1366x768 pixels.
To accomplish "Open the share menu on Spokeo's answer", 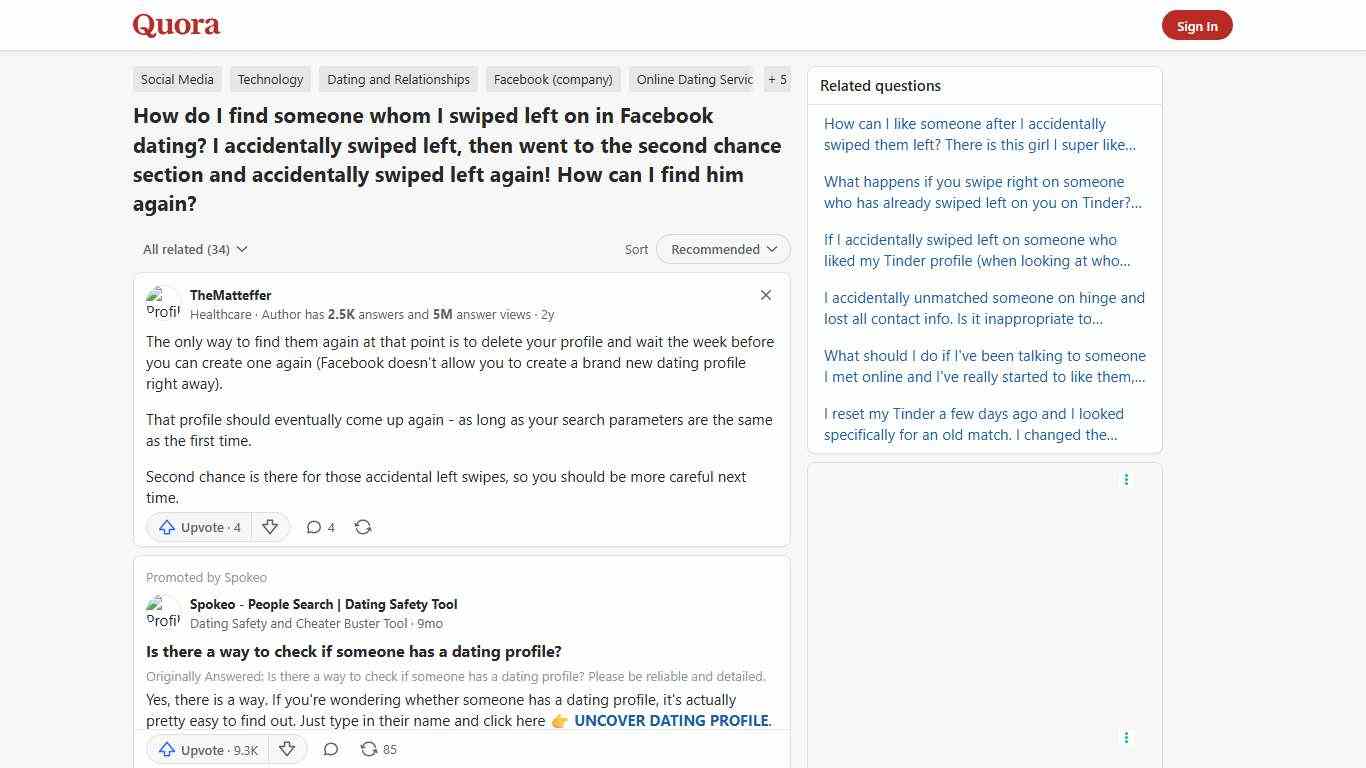I will [x=378, y=749].
